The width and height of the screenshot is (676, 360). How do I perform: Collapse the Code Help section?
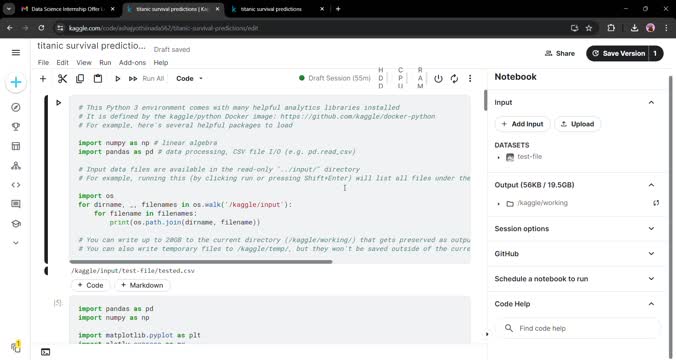(651, 304)
